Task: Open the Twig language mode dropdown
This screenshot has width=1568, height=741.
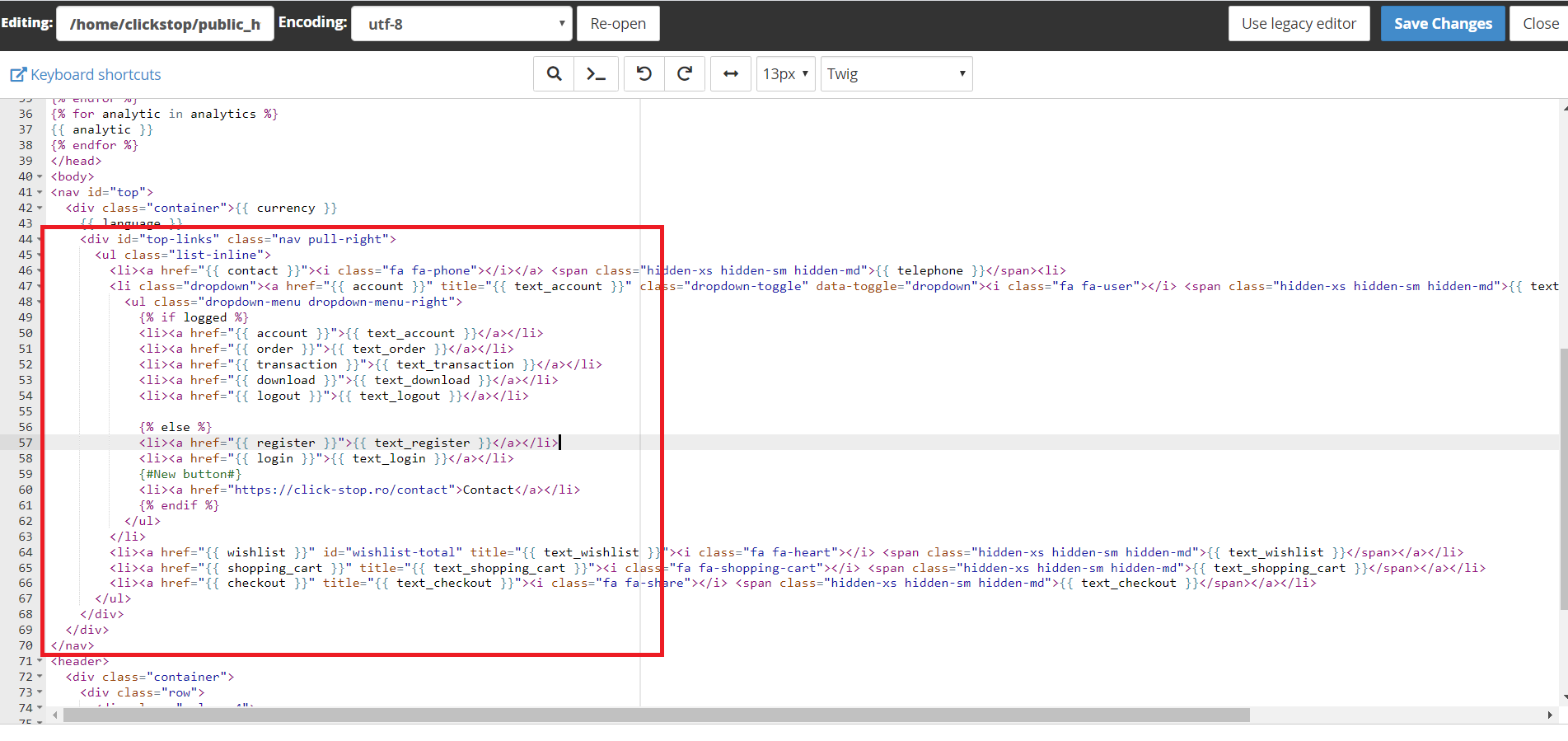Action: (896, 74)
